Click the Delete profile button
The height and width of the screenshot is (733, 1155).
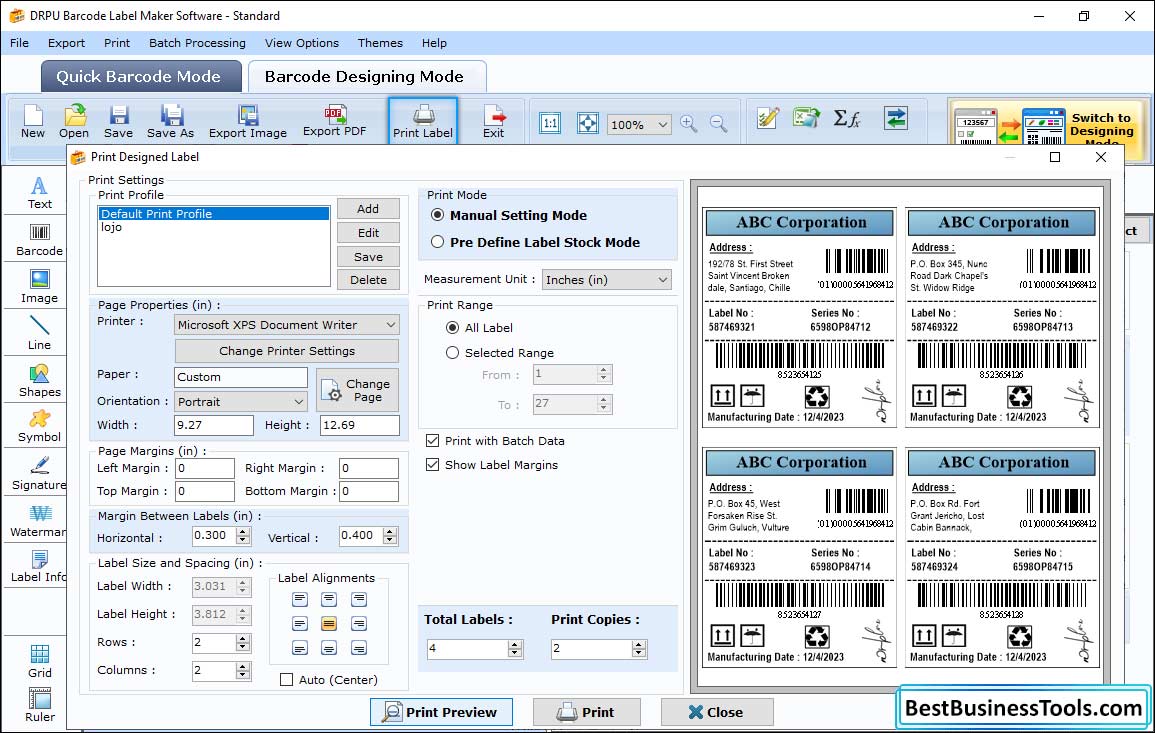368,280
